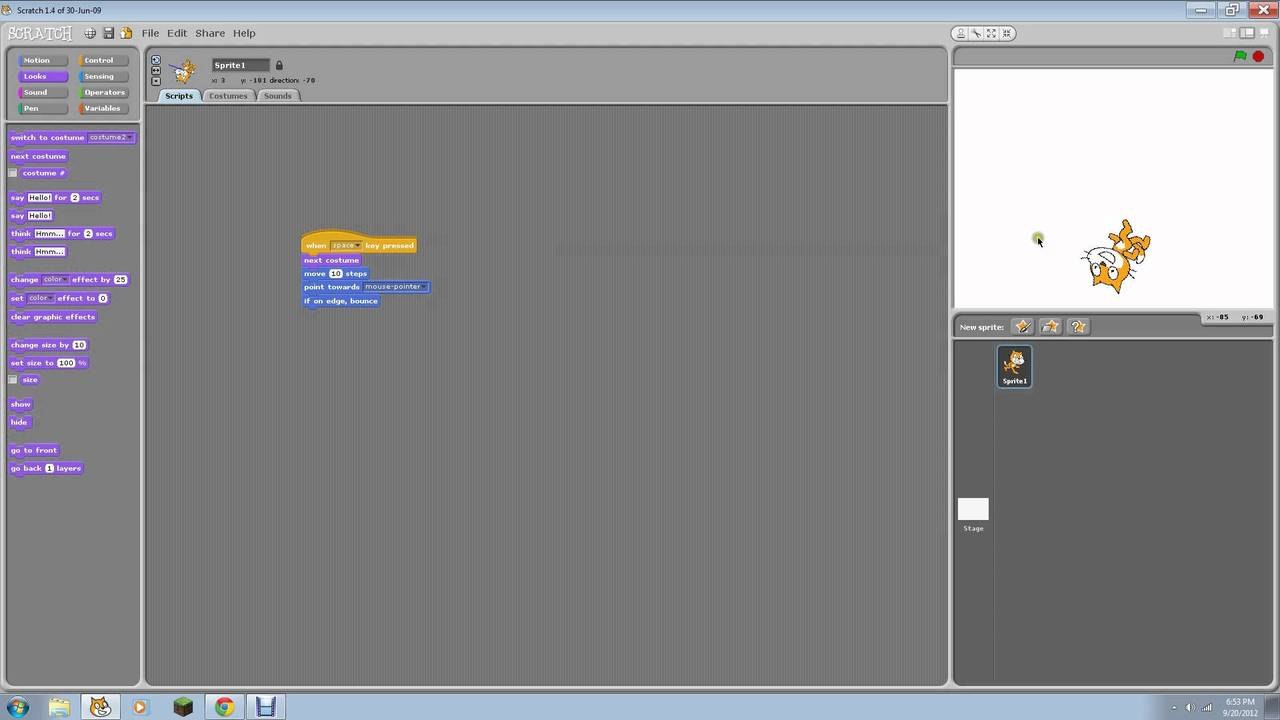Open costume2 dropdown in switch to costume block
Image resolution: width=1280 pixels, height=720 pixels.
point(110,138)
